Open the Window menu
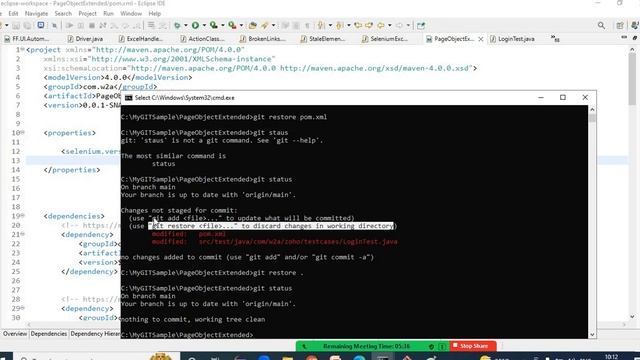Screen dimensions: 640x360 [x=131, y=13]
